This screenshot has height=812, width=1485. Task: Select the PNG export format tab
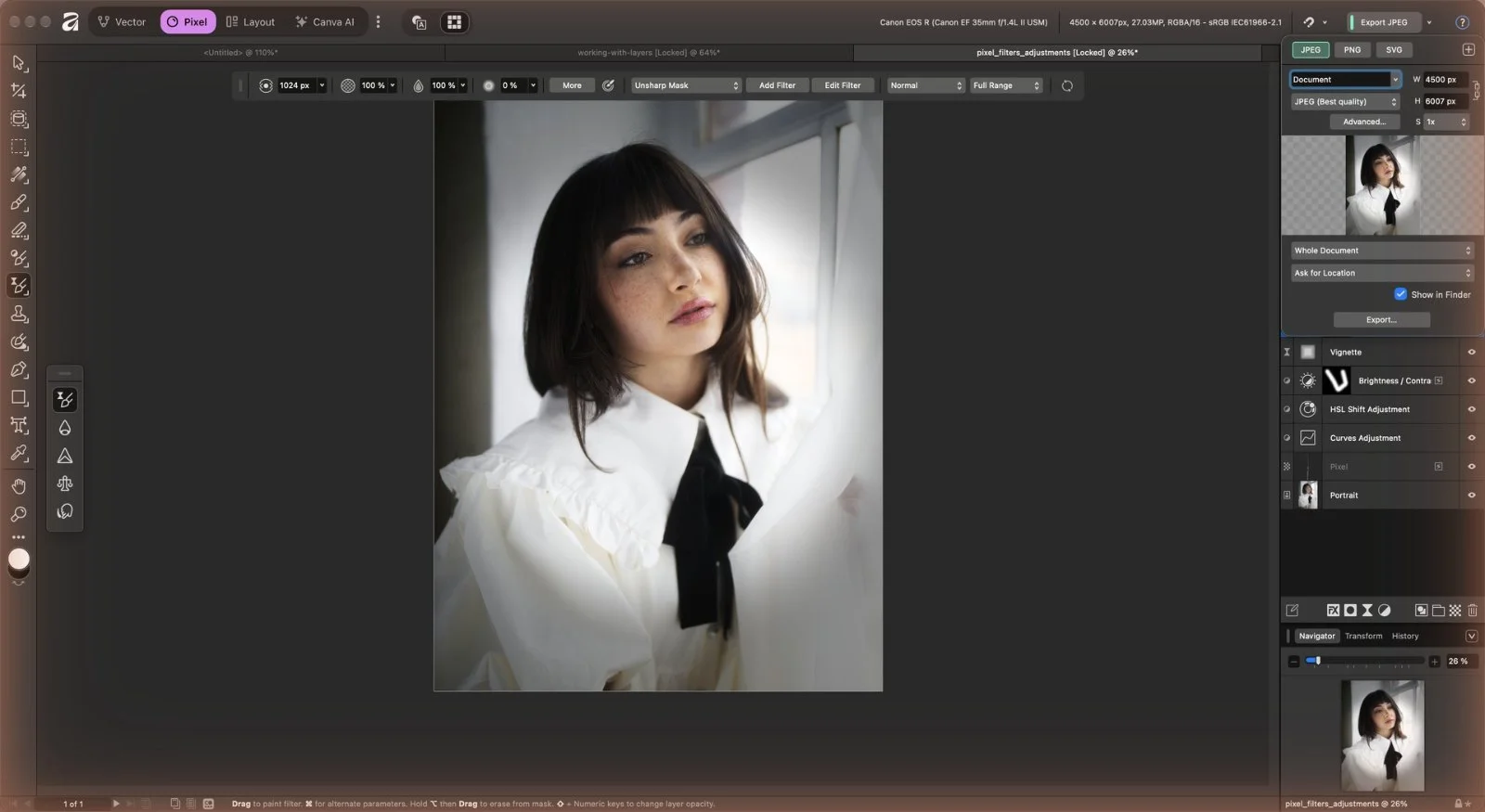click(x=1352, y=50)
